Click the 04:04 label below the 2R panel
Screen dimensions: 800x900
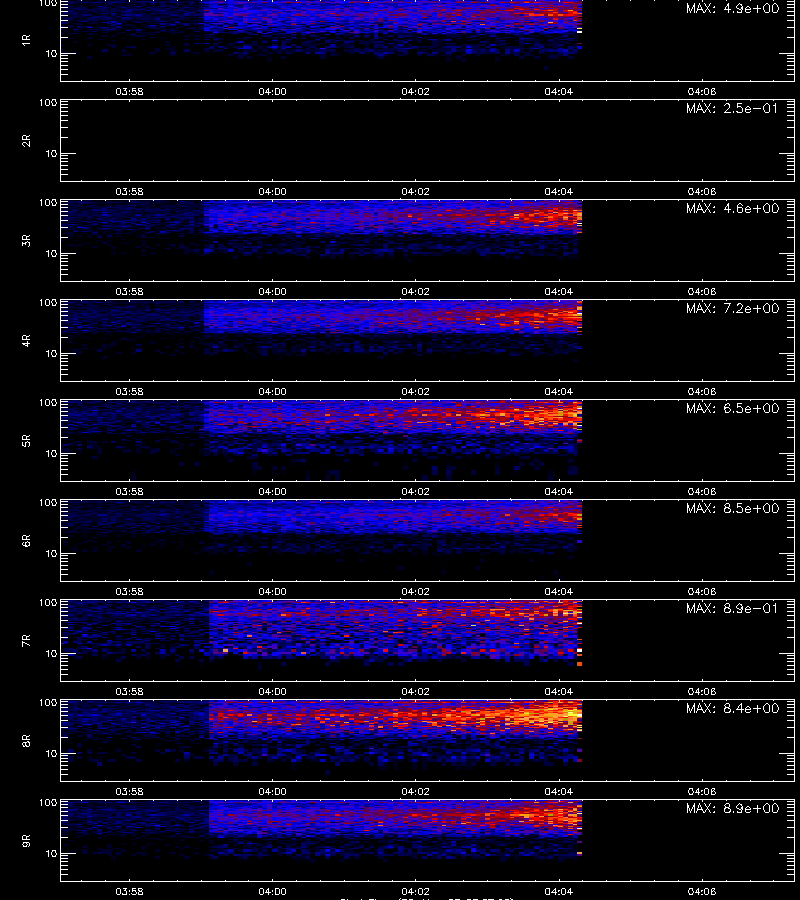(558, 192)
